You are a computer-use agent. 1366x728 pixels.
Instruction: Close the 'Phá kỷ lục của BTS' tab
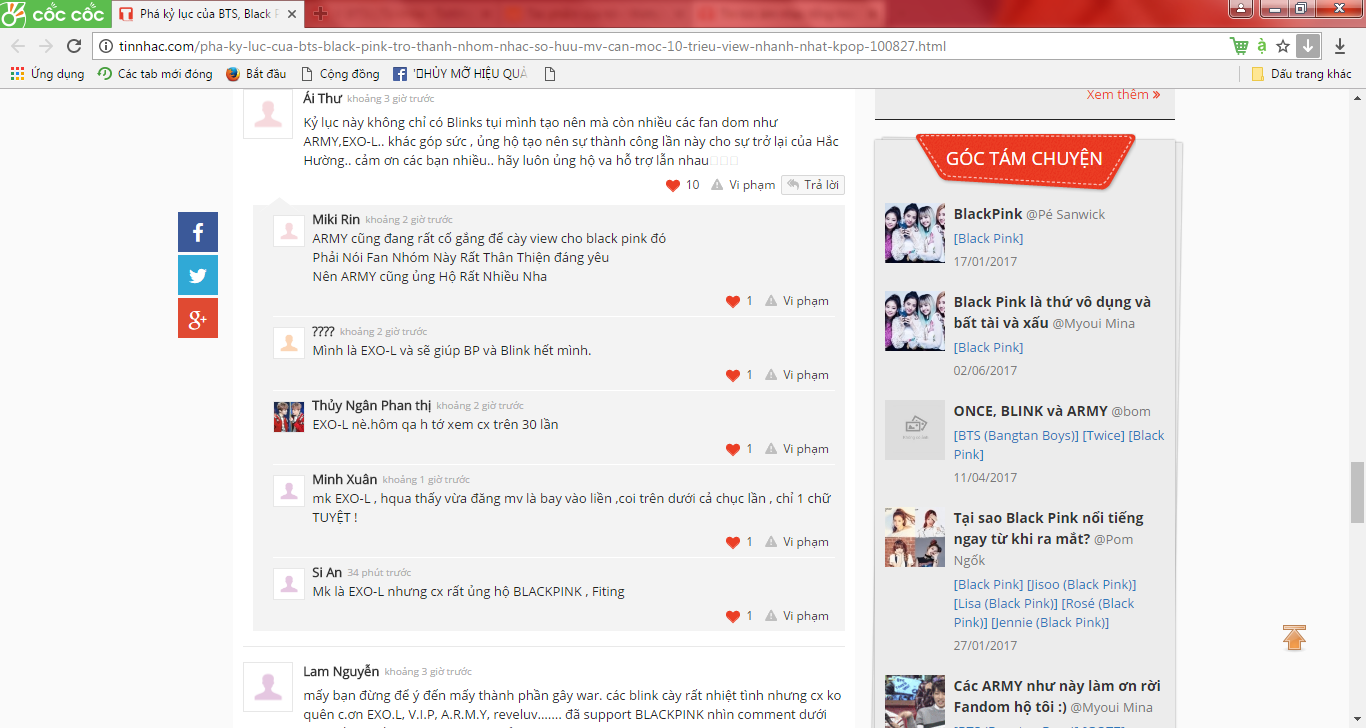point(293,14)
